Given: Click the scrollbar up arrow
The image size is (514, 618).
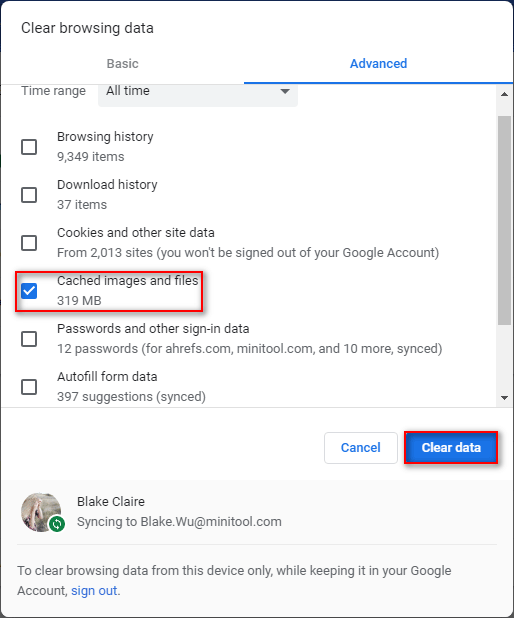Looking at the screenshot, I should [504, 94].
